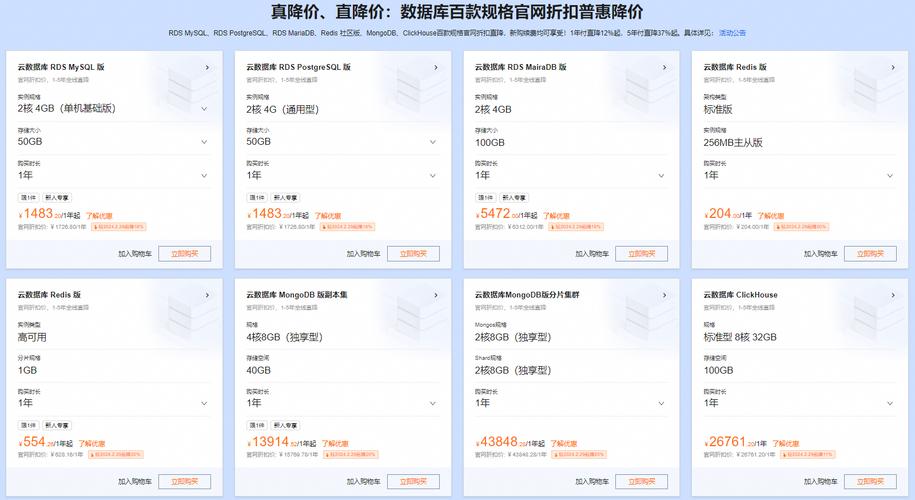Click 新人专享 tag on RDS MySQL card

pyautogui.click(x=57, y=198)
